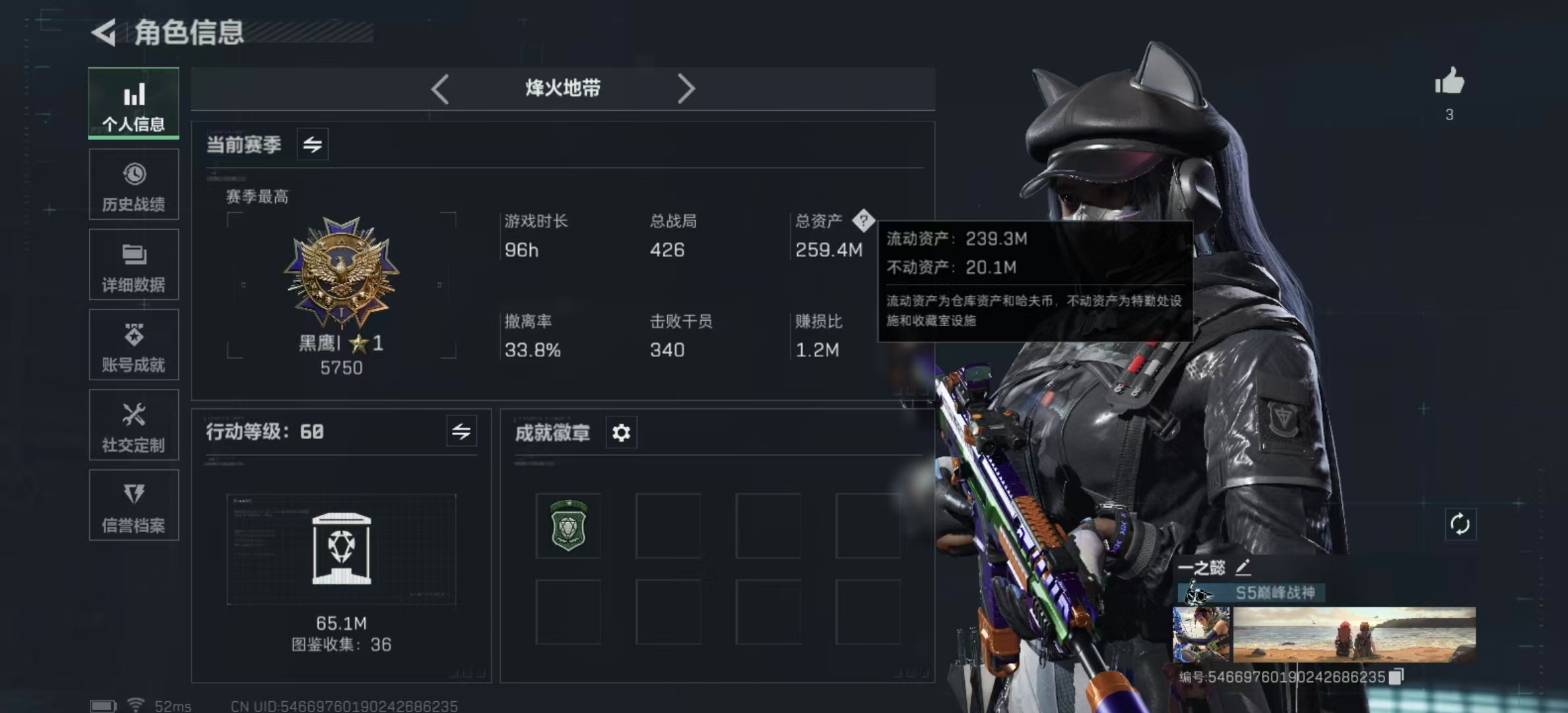The height and width of the screenshot is (713, 1568).
Task: Go back using the arrow beside 角色信息
Action: [x=104, y=32]
